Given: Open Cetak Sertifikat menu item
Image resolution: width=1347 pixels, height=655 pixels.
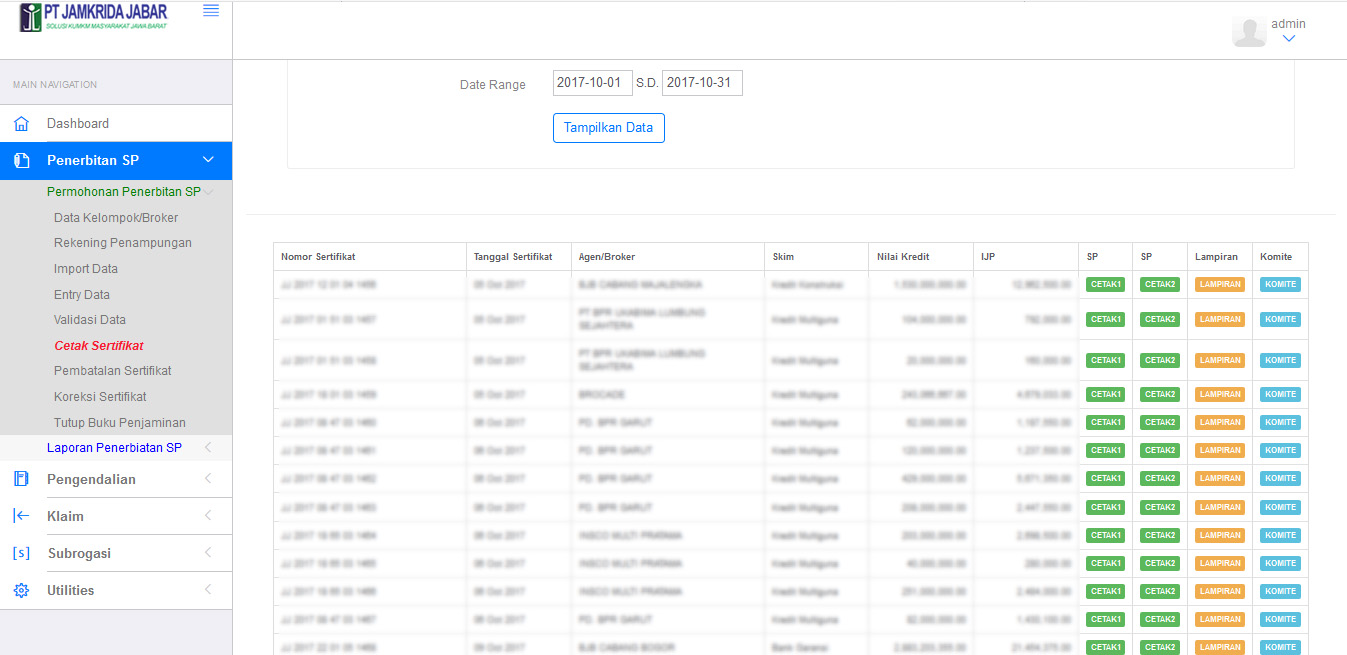Looking at the screenshot, I should (99, 346).
